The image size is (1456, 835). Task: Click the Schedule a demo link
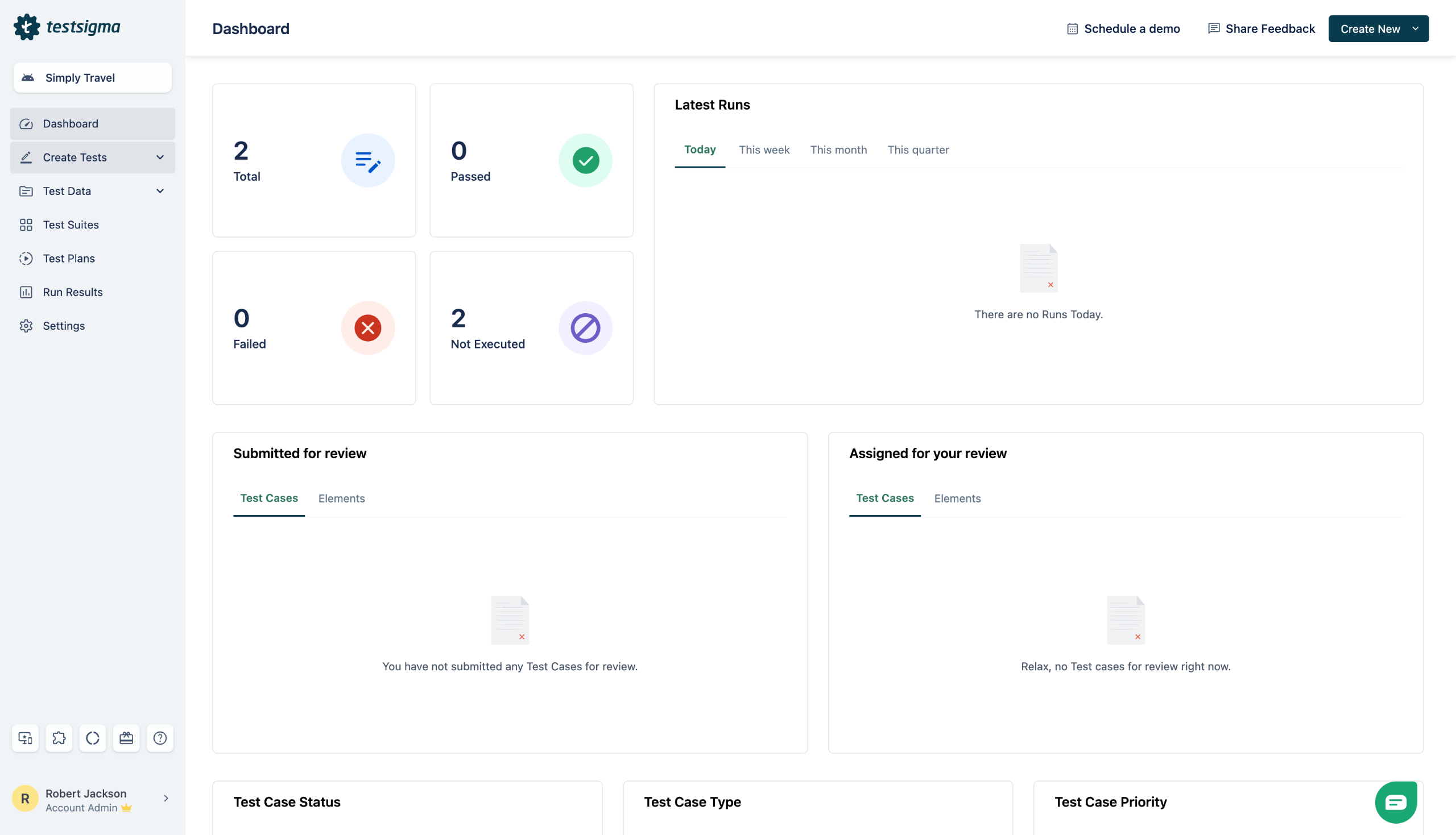click(x=1123, y=28)
